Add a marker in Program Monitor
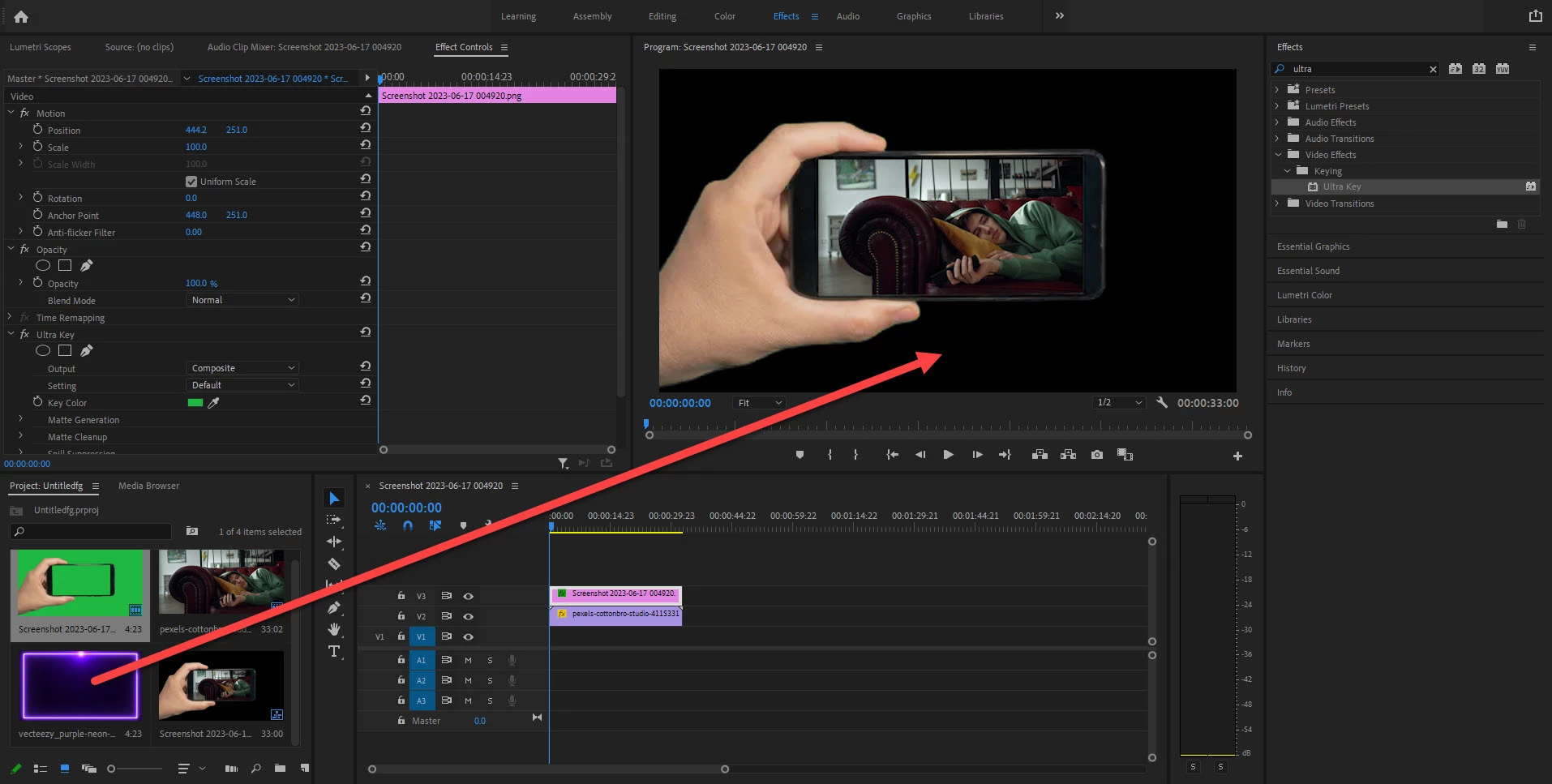This screenshot has width=1552, height=784. point(800,455)
